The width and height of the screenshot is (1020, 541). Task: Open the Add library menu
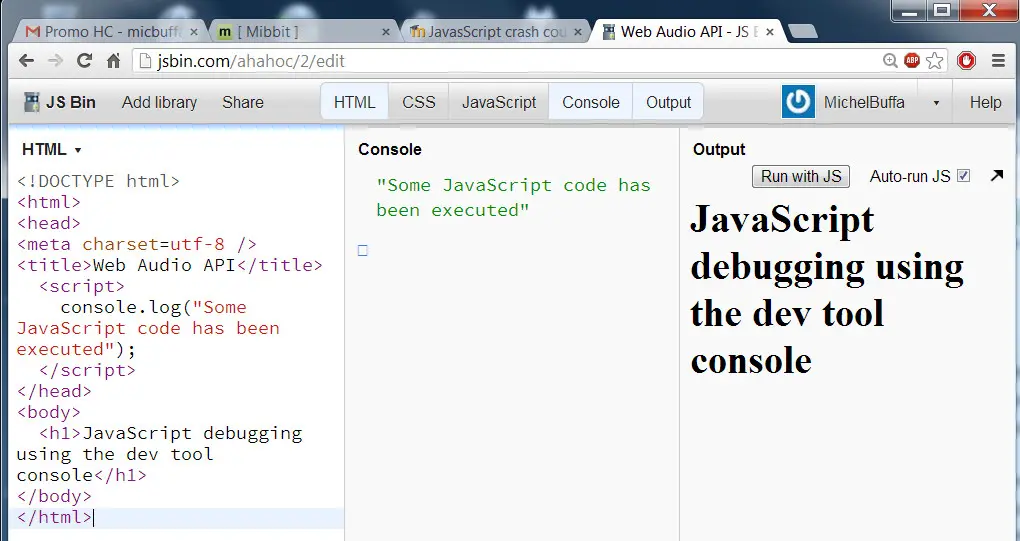click(x=159, y=102)
